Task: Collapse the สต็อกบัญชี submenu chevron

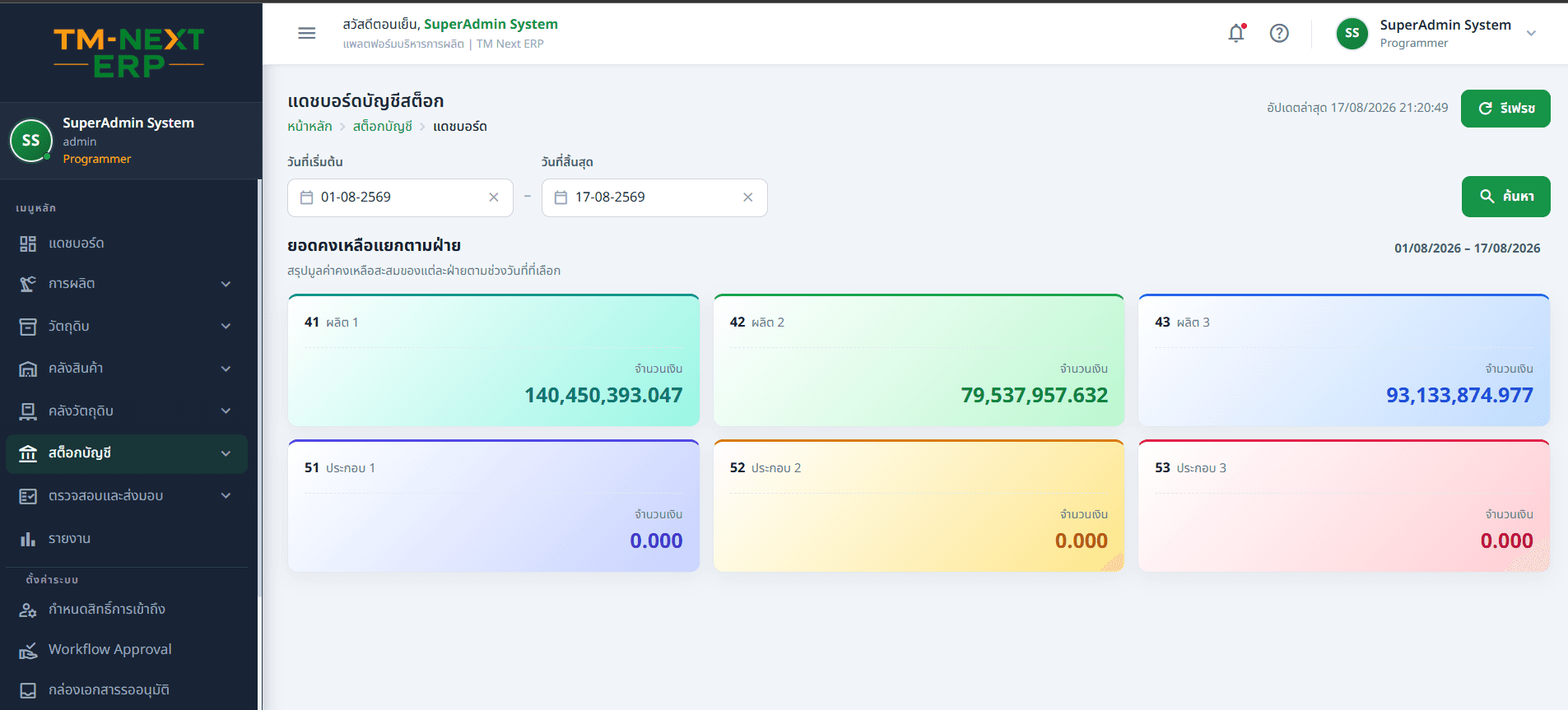Action: (x=226, y=453)
